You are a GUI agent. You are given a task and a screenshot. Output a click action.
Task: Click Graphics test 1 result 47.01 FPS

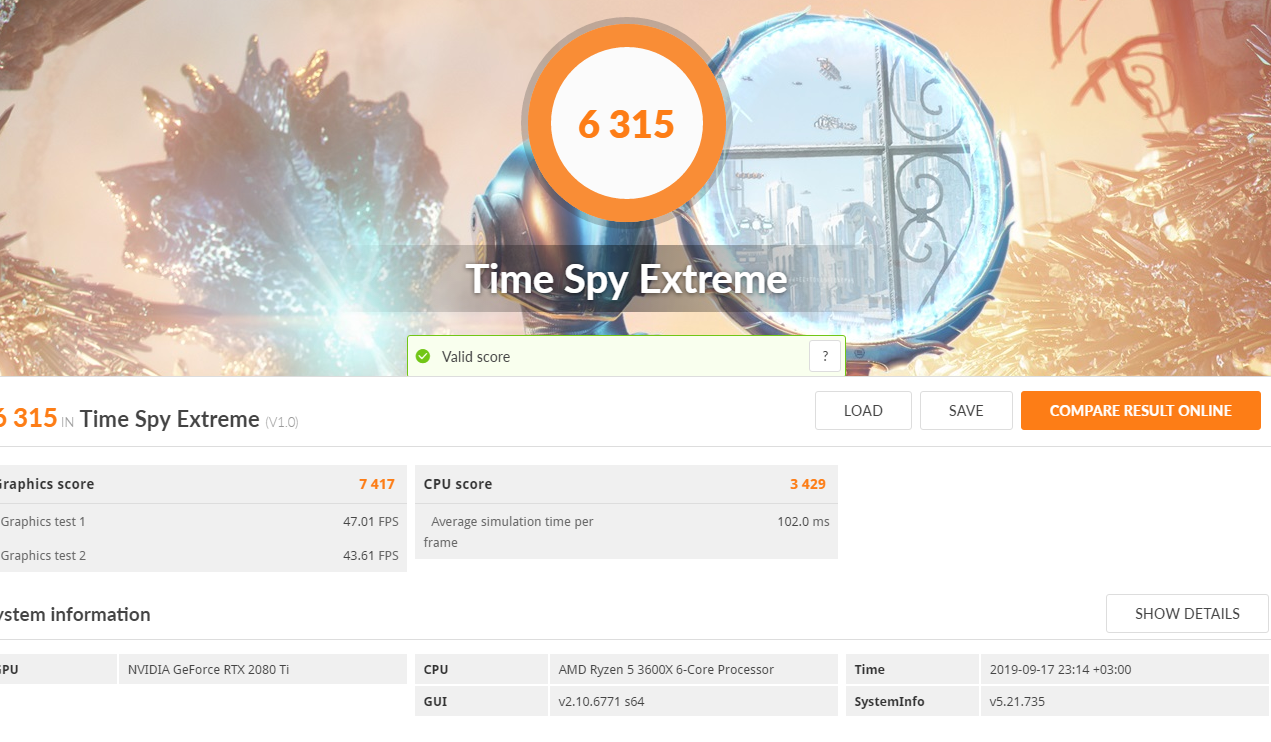pyautogui.click(x=371, y=521)
